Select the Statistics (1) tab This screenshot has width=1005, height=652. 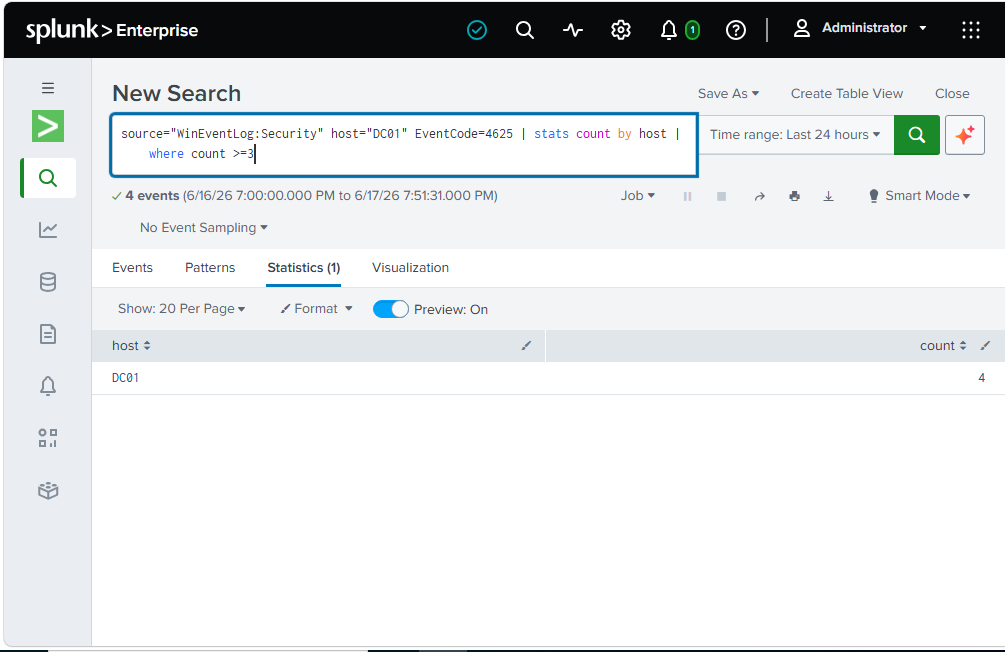304,267
